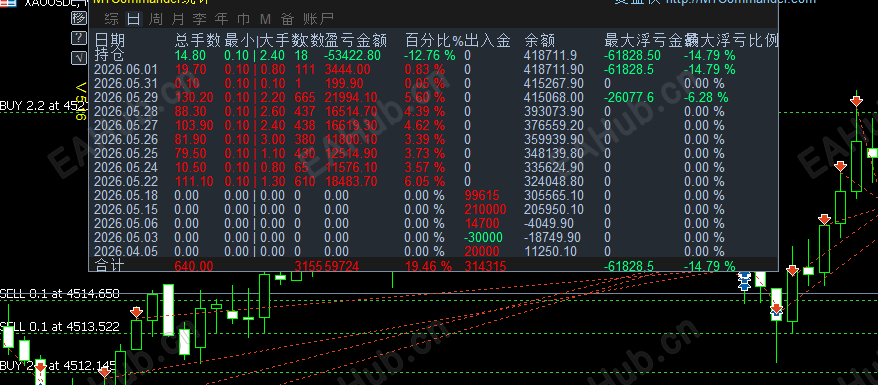Switch to the 综 summary tab
The image size is (878, 385).
pyautogui.click(x=111, y=20)
